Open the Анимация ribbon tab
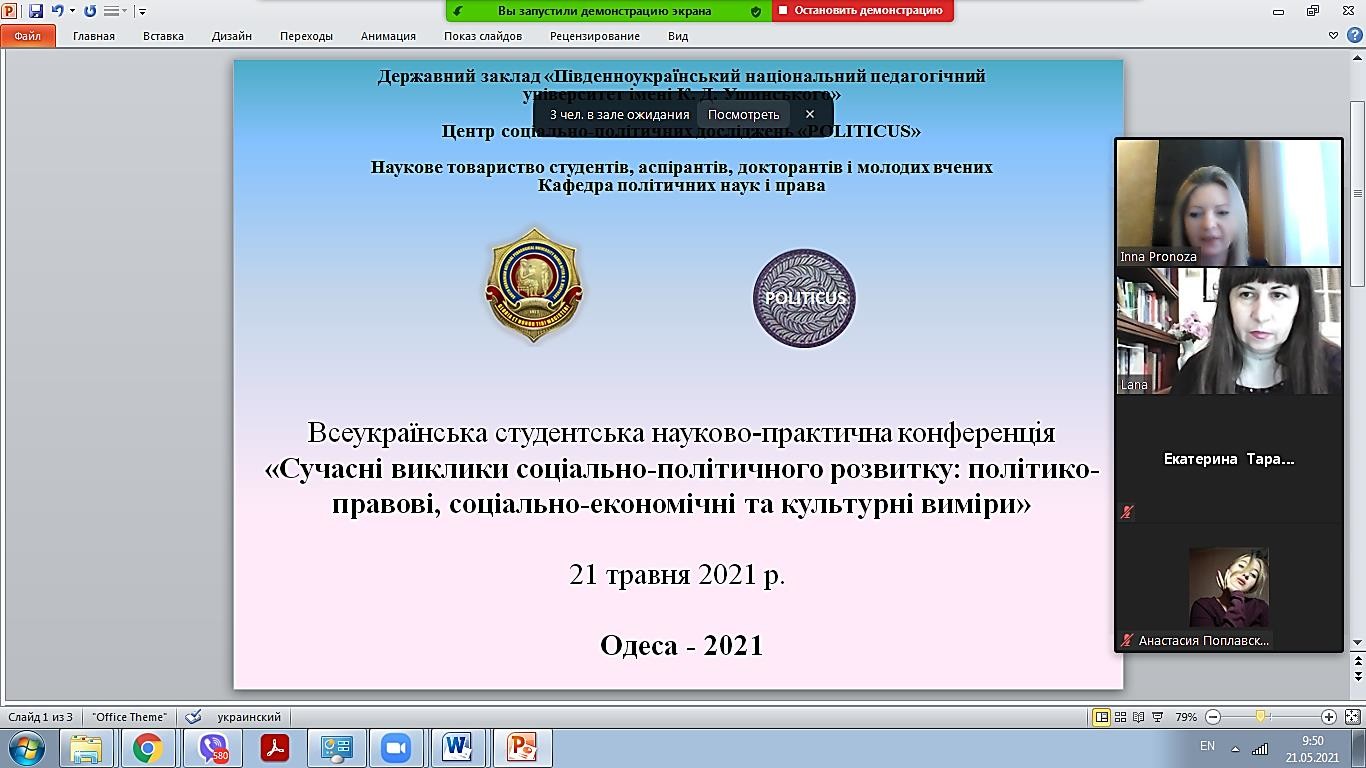This screenshot has width=1366, height=768. point(388,36)
